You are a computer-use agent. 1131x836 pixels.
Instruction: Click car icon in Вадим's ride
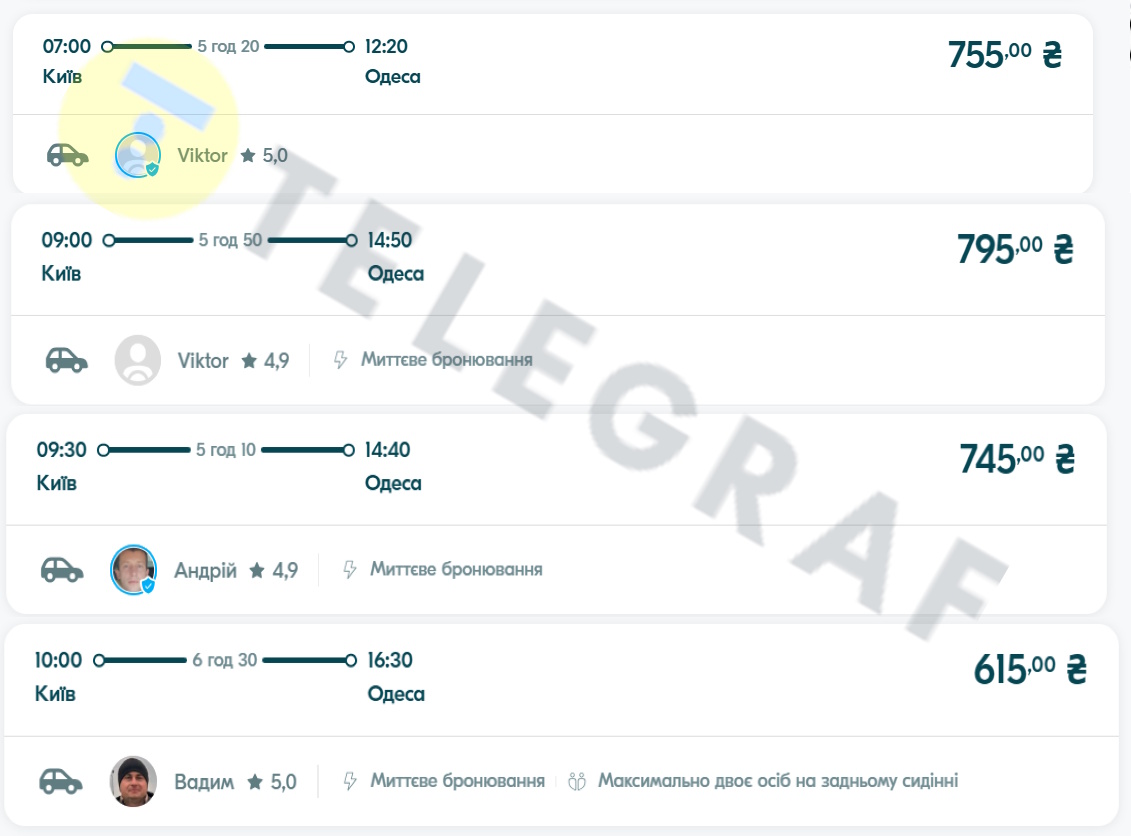tap(60, 781)
